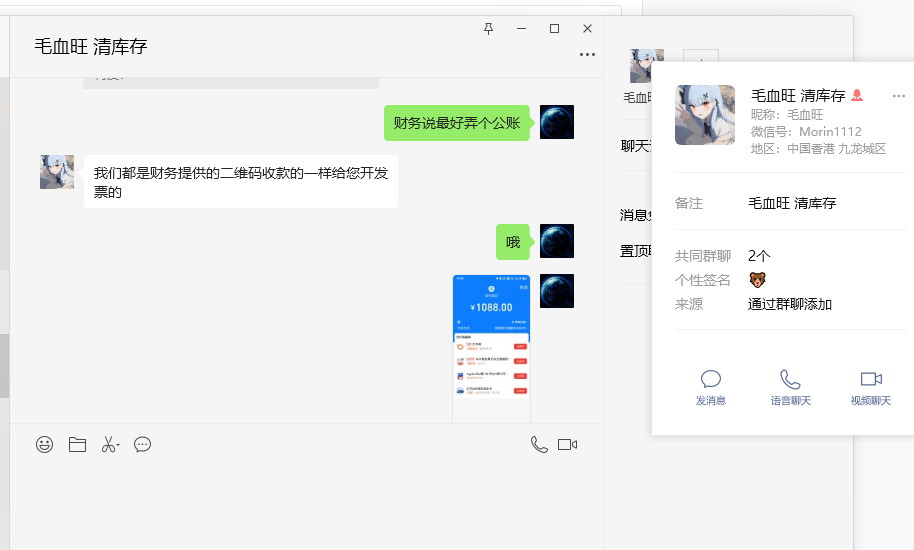Start a voice call from chat toolbar
Viewport: 914px width, 550px height.
point(539,445)
